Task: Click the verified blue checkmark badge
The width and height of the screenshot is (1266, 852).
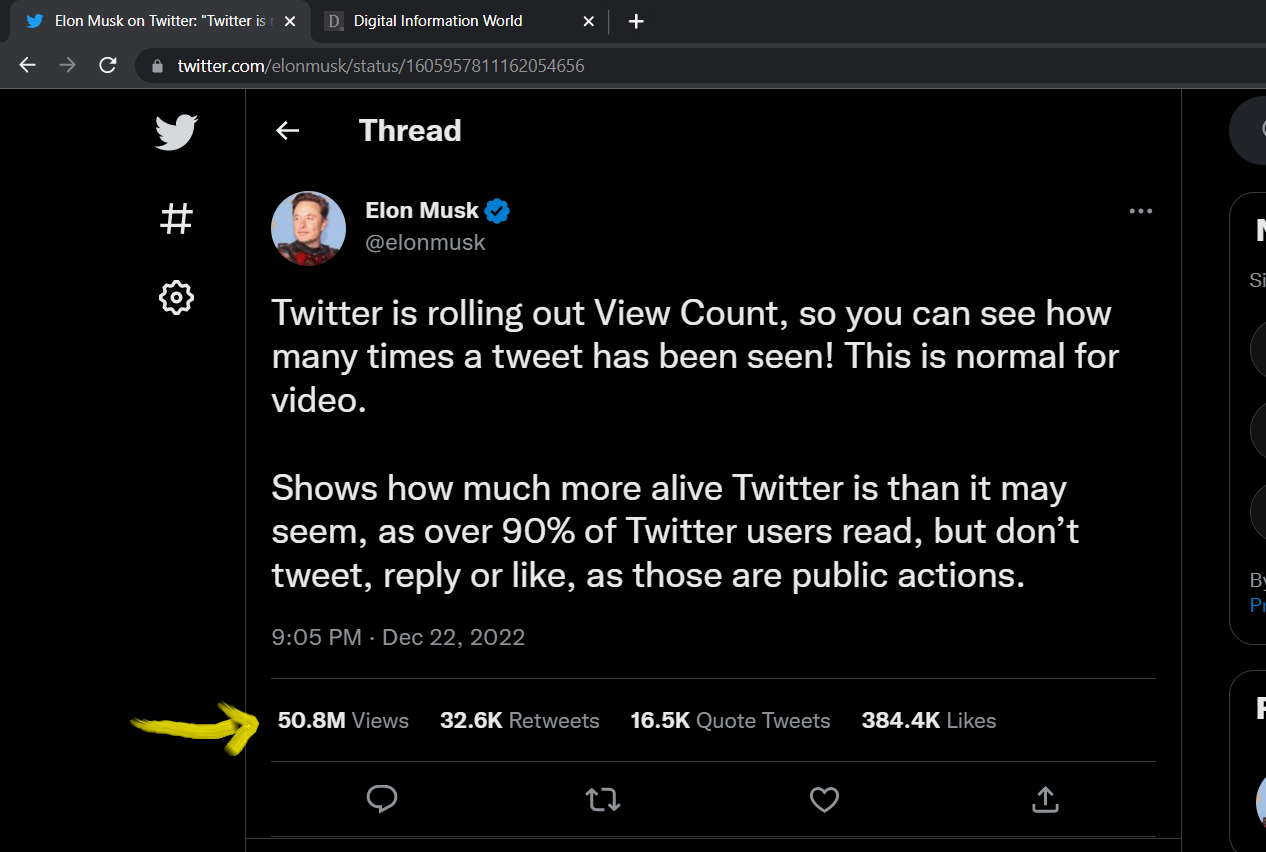Action: tap(497, 211)
